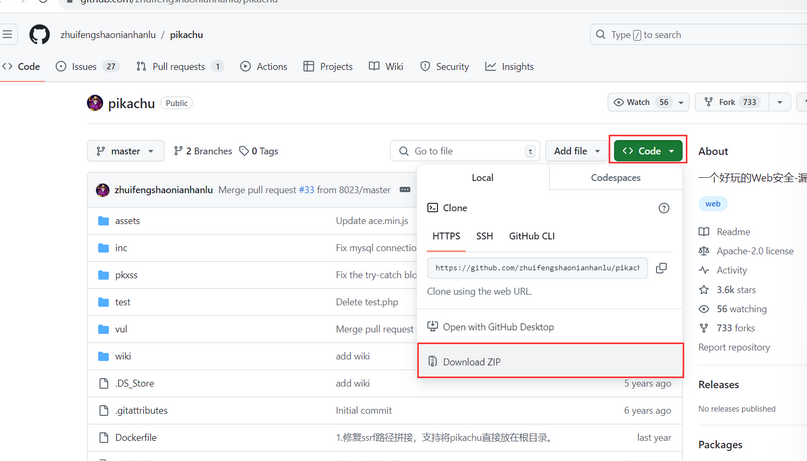Viewport: 807px width, 461px height.
Task: Click the Download ZIP option
Action: [550, 361]
